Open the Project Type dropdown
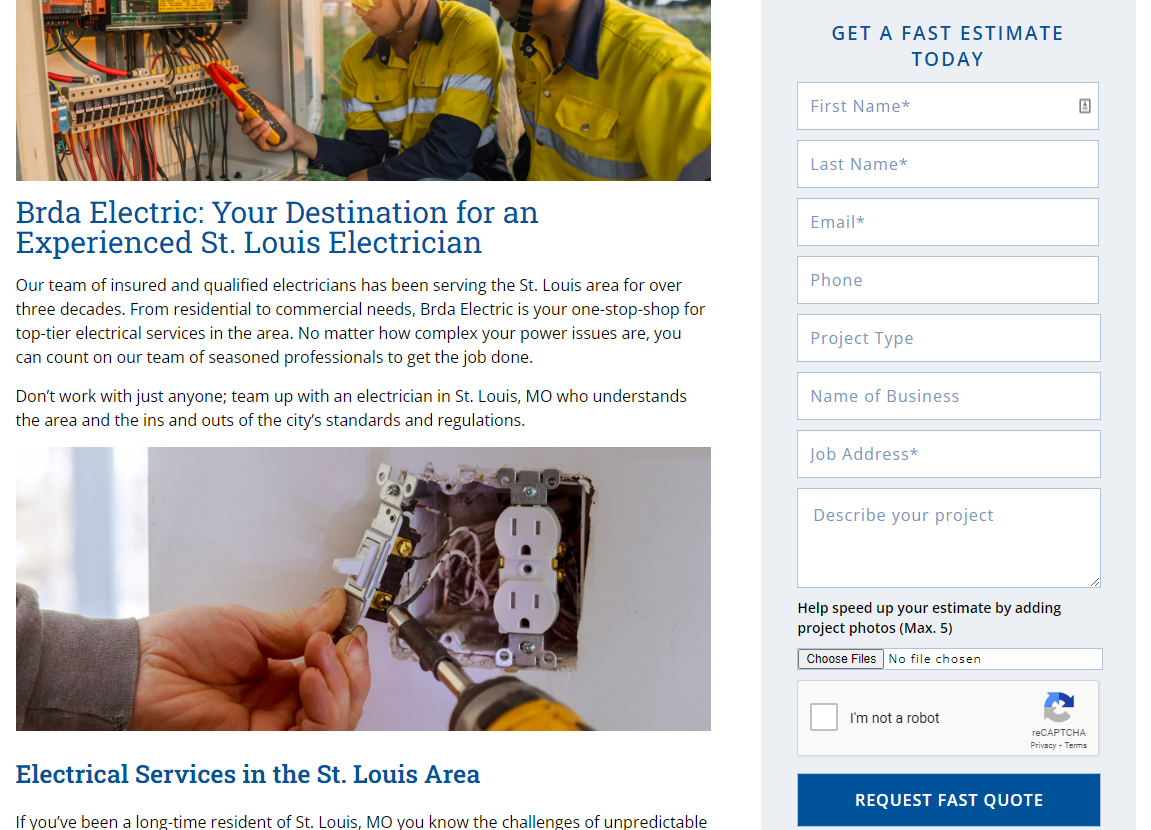Image resolution: width=1151 pixels, height=830 pixels. [x=948, y=338]
